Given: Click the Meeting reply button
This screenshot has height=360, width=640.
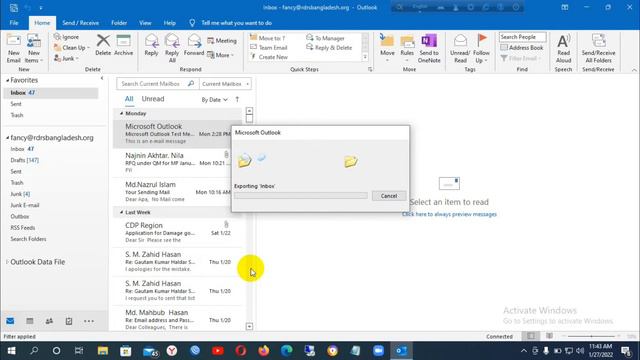Looking at the screenshot, I should pos(222,41).
